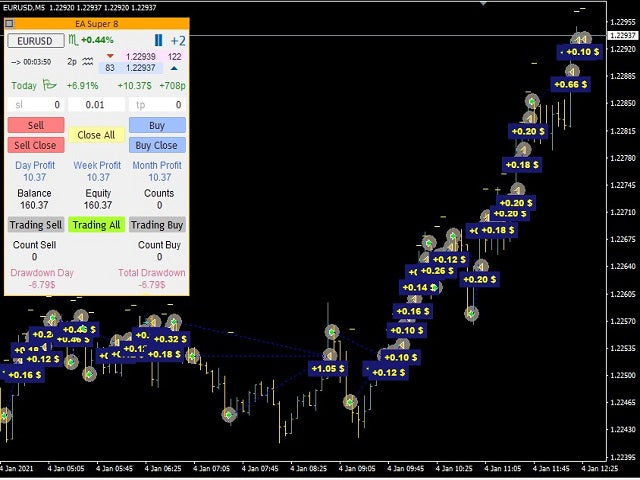Click the wave spread icon next to 2p
Image resolution: width=640 pixels, height=480 pixels.
88,61
